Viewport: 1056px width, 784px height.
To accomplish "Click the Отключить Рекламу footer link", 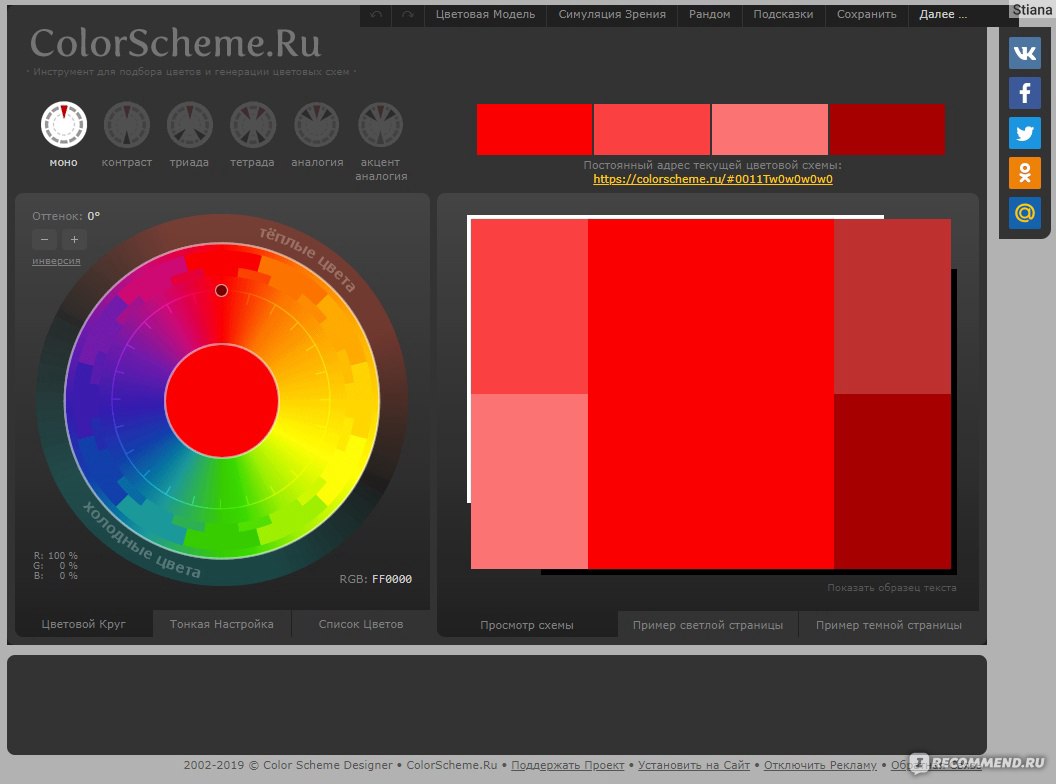I will (x=820, y=765).
